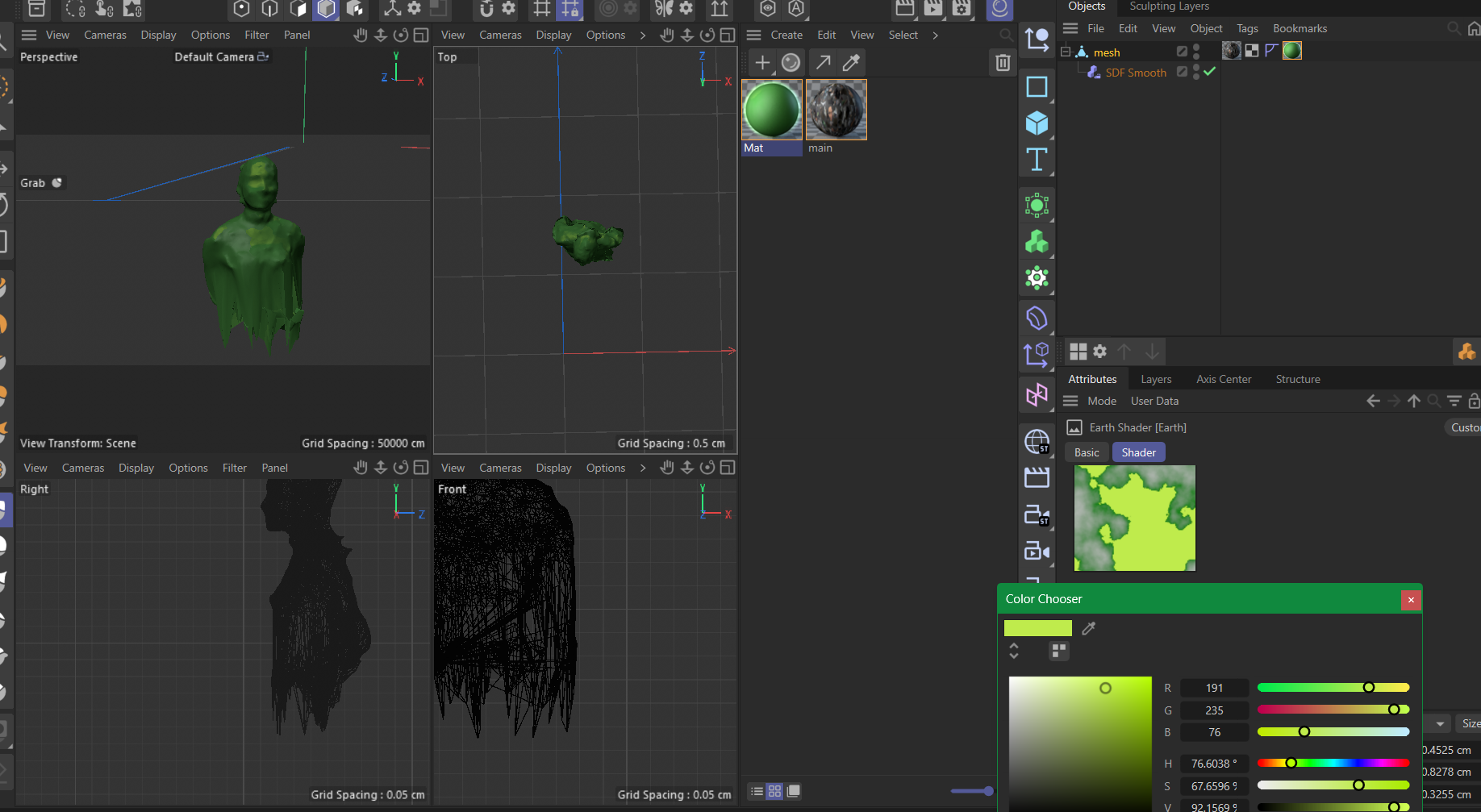Toggle the Attributes lock icon

click(1474, 401)
